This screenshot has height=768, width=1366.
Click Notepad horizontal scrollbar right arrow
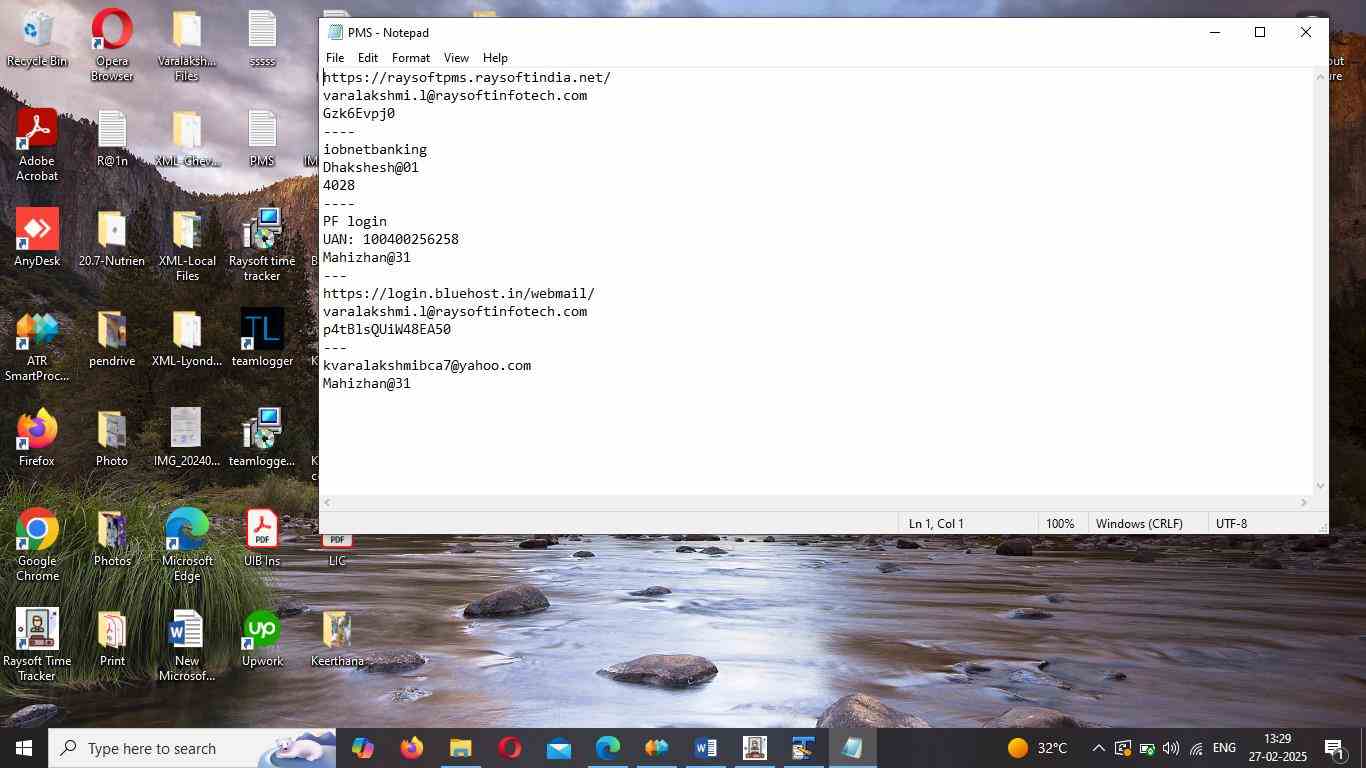(1304, 503)
